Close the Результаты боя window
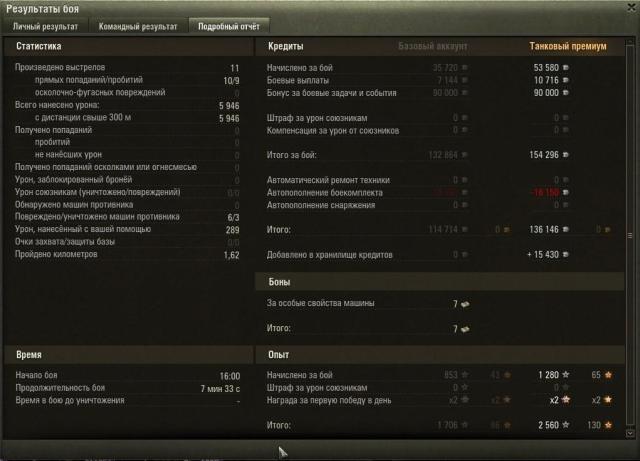The height and width of the screenshot is (461, 640). tap(631, 7)
